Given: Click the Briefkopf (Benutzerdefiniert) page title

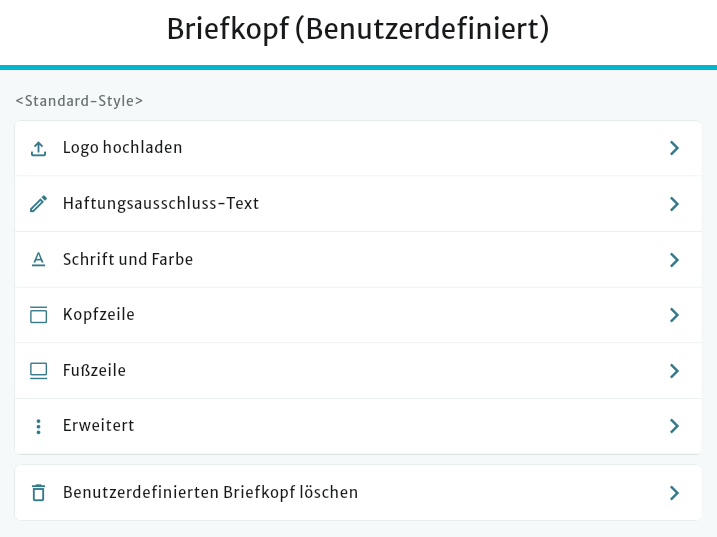Looking at the screenshot, I should click(358, 30).
